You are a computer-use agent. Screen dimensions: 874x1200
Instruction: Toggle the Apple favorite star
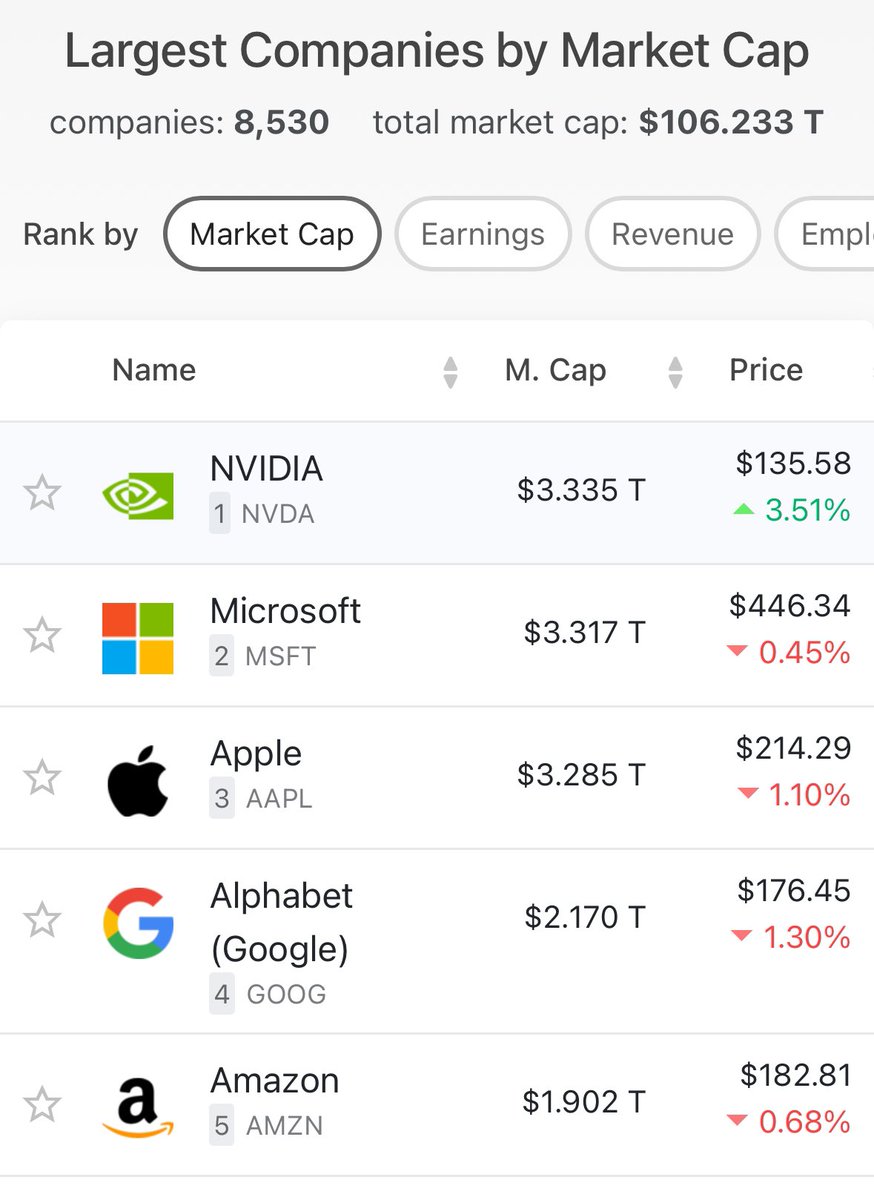[42, 777]
